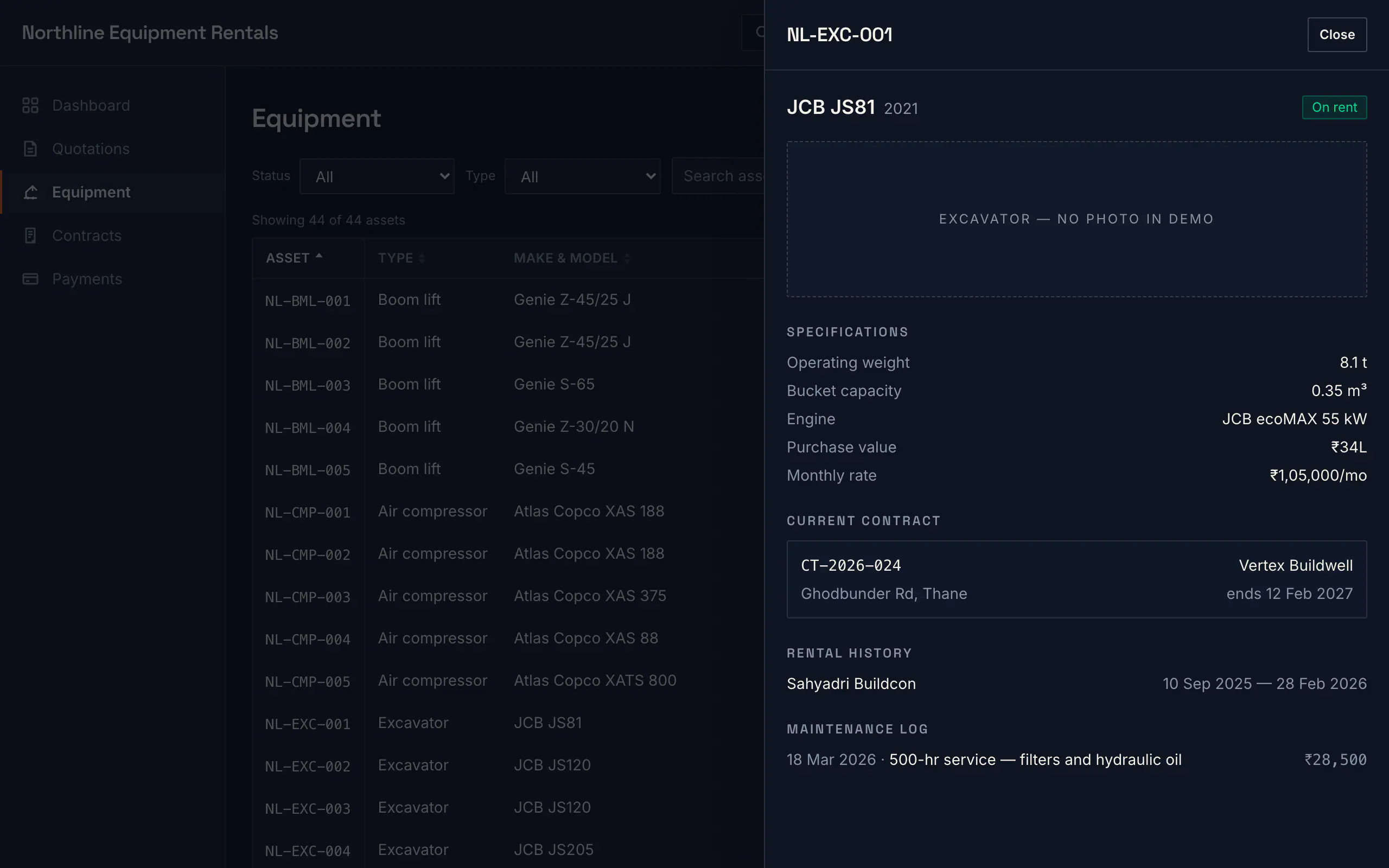Click Make & Model sort icon
The height and width of the screenshot is (868, 1389).
[x=627, y=258]
